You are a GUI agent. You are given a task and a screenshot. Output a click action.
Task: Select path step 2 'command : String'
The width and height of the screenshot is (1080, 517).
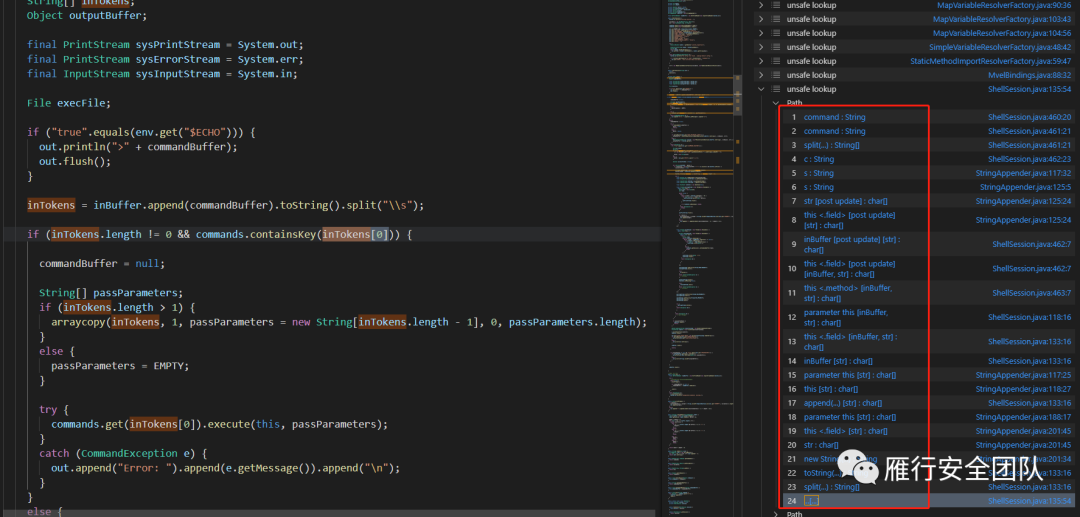[x=834, y=131]
